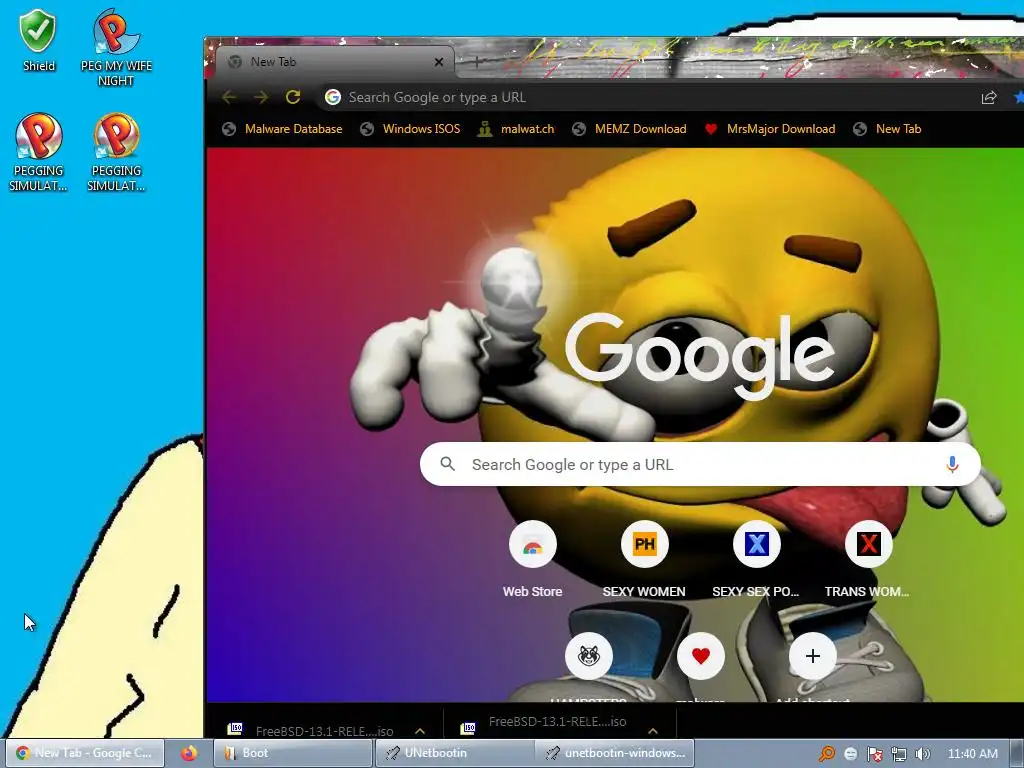Close the New Tab browser tab

[x=439, y=62]
